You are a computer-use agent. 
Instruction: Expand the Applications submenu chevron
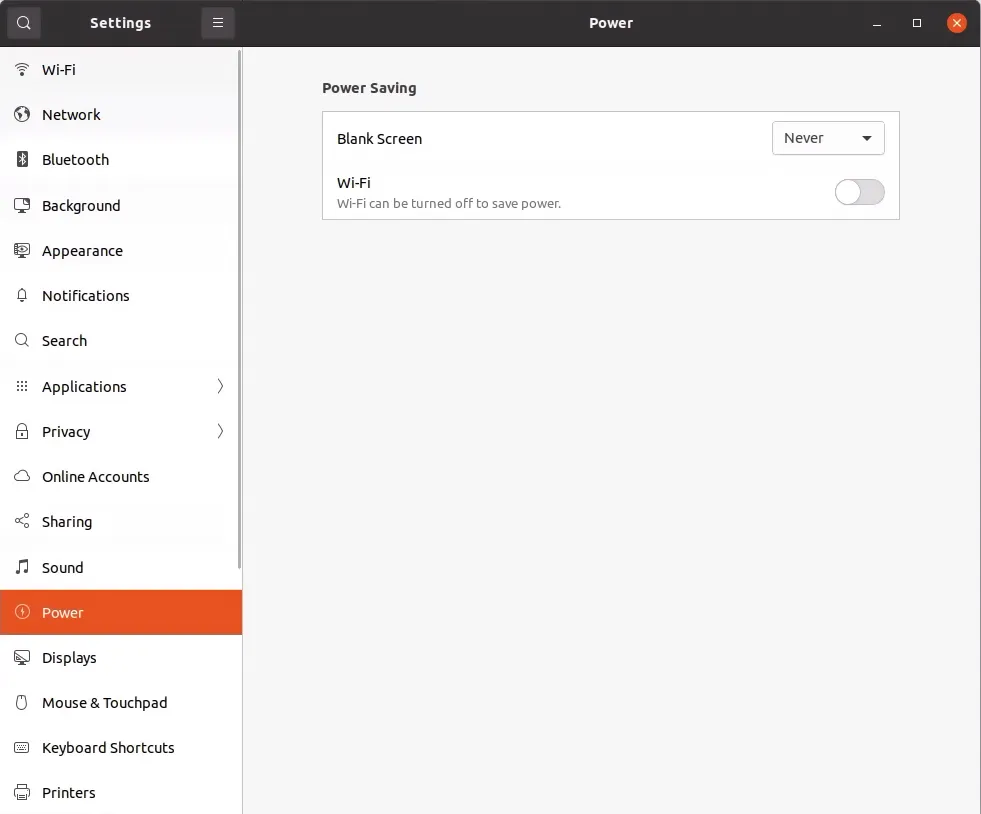click(x=220, y=386)
